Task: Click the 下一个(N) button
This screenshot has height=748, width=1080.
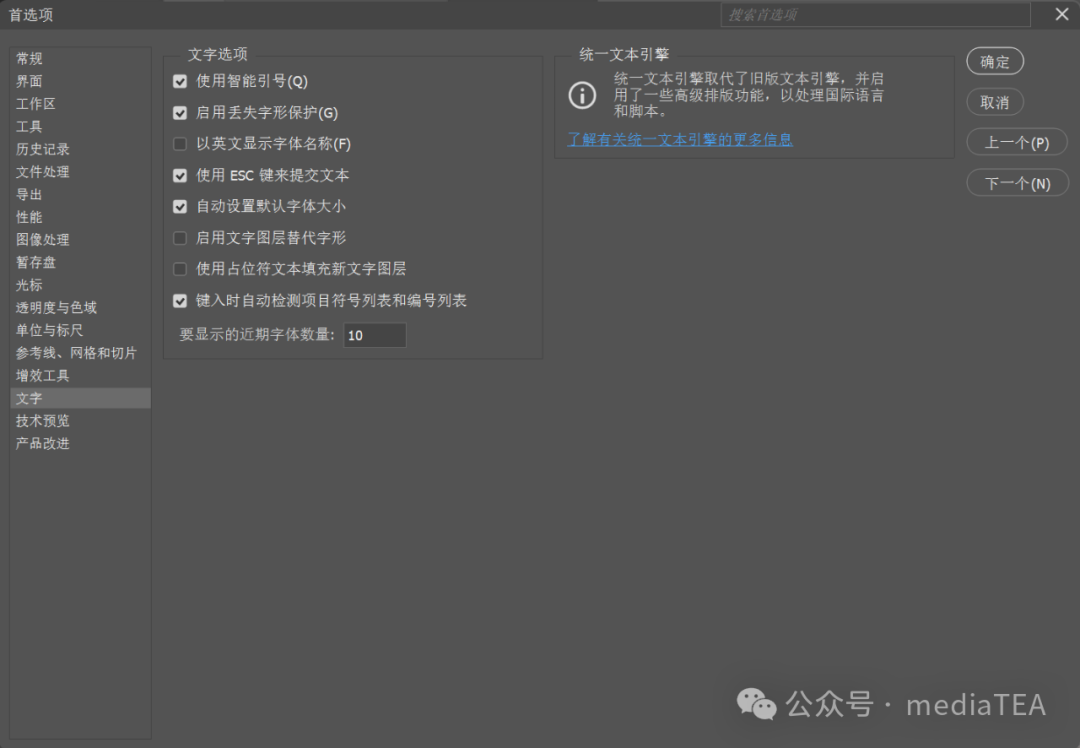Action: tap(1017, 182)
